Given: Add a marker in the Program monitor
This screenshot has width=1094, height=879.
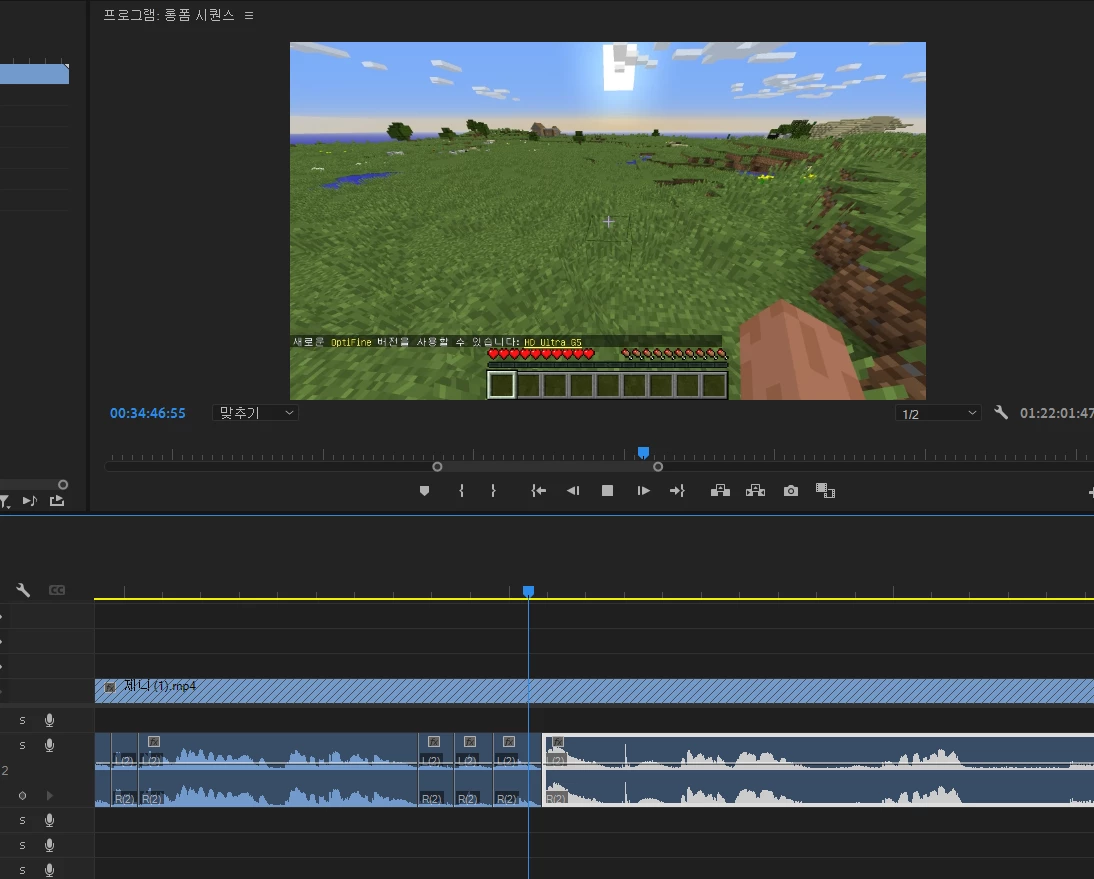Looking at the screenshot, I should (424, 491).
